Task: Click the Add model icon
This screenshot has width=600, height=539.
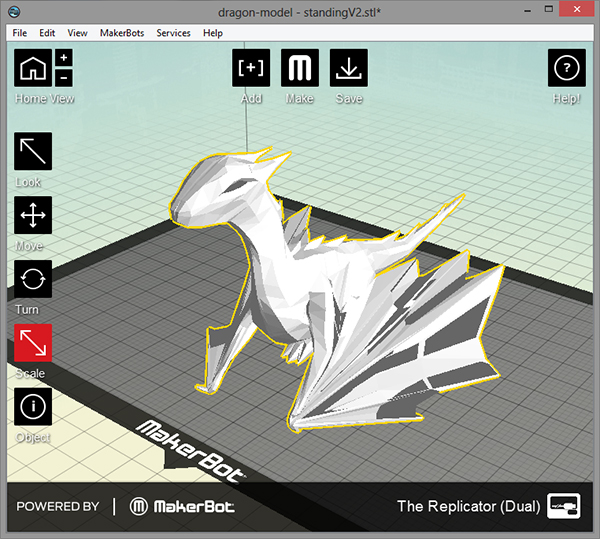Action: point(251,68)
